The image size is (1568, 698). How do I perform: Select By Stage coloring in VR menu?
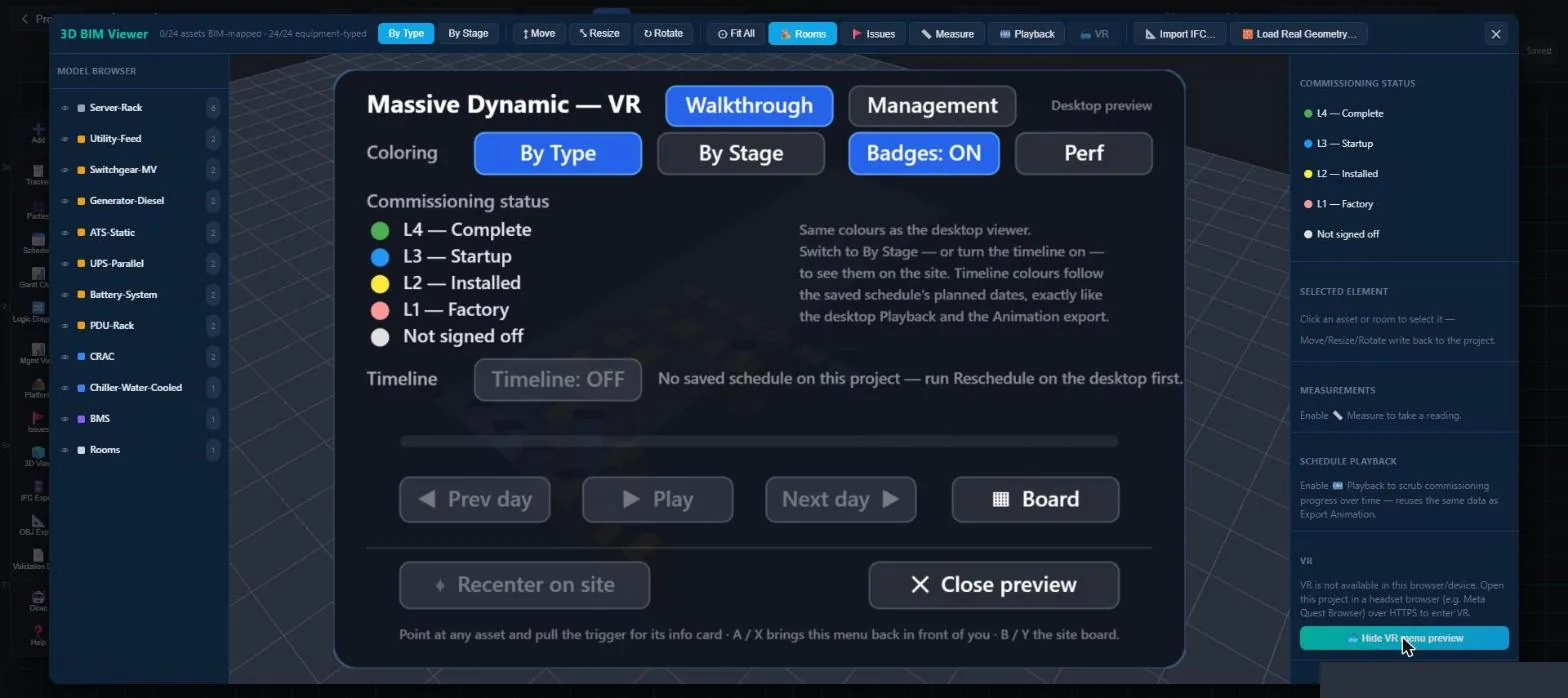pyautogui.click(x=741, y=154)
